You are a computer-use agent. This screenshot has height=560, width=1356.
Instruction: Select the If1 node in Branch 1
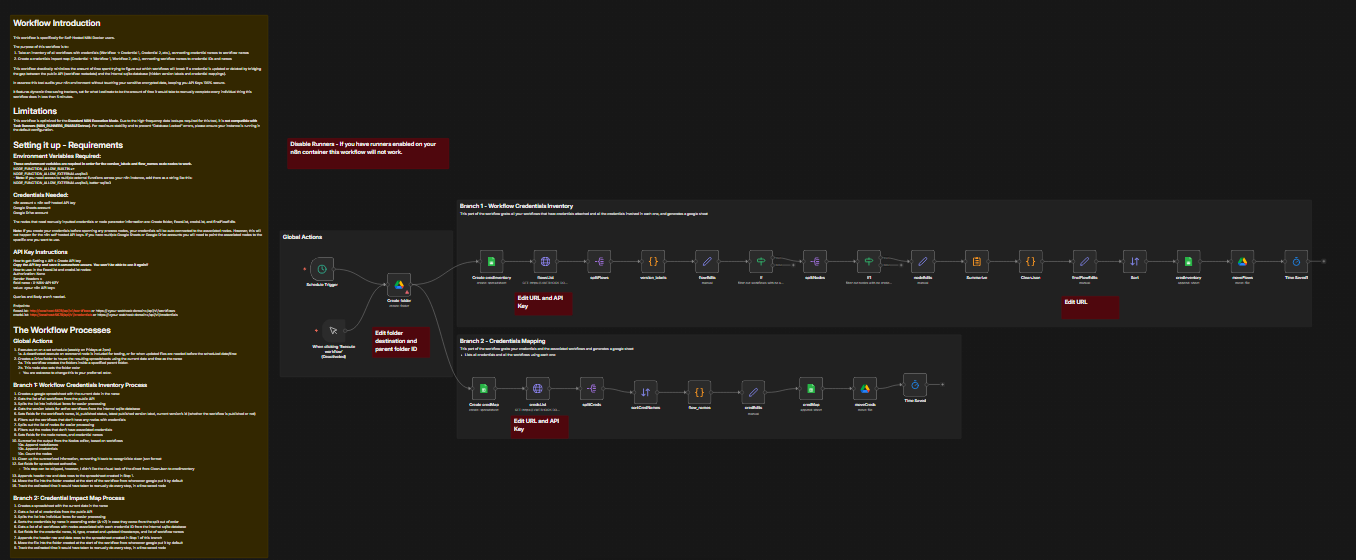pyautogui.click(x=870, y=261)
